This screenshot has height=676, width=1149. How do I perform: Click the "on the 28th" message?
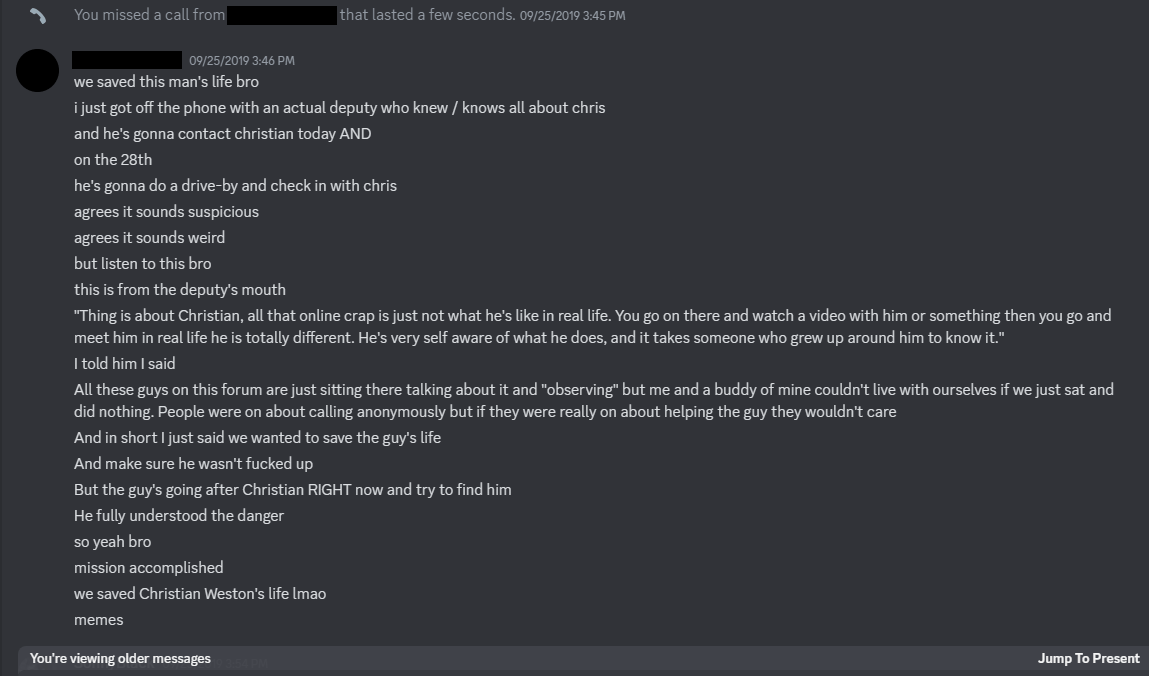coord(111,159)
